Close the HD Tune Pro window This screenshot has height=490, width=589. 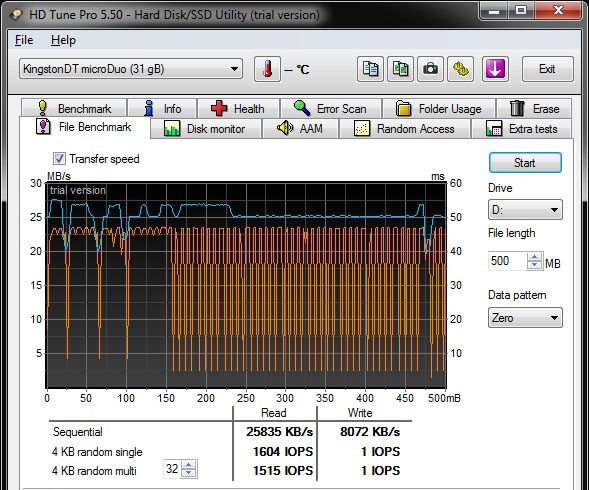click(559, 11)
